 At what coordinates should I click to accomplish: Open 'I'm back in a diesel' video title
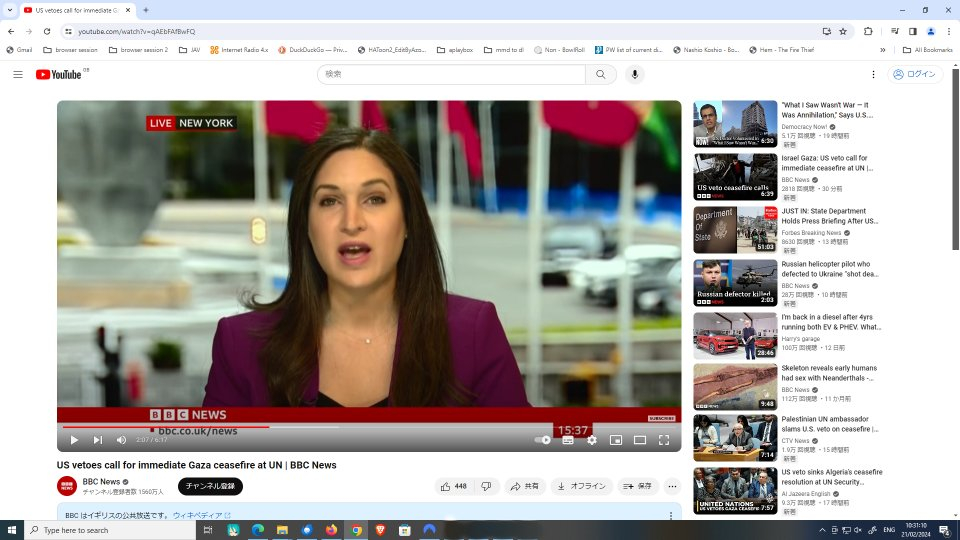pyautogui.click(x=831, y=322)
